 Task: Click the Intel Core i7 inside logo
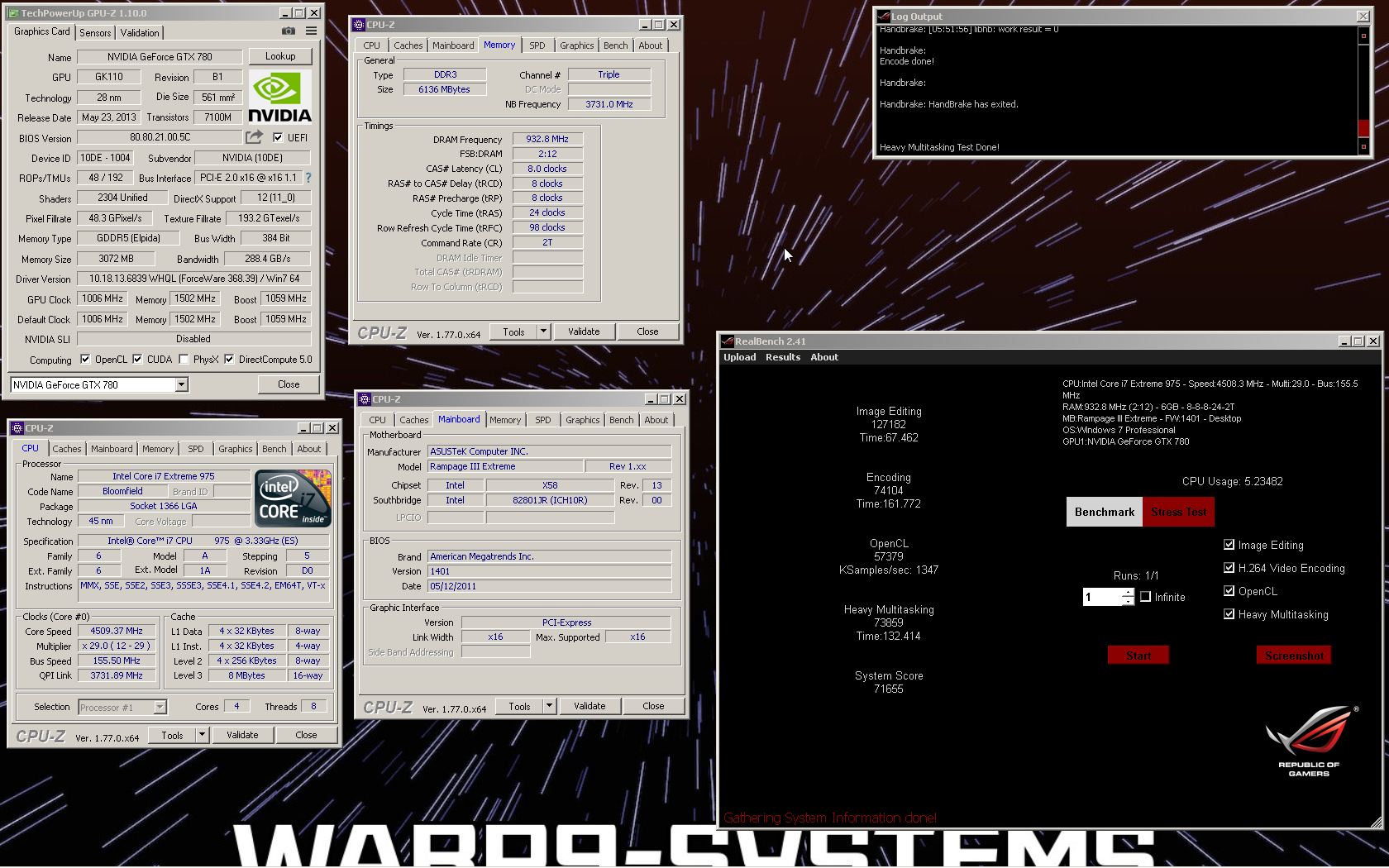tap(293, 498)
